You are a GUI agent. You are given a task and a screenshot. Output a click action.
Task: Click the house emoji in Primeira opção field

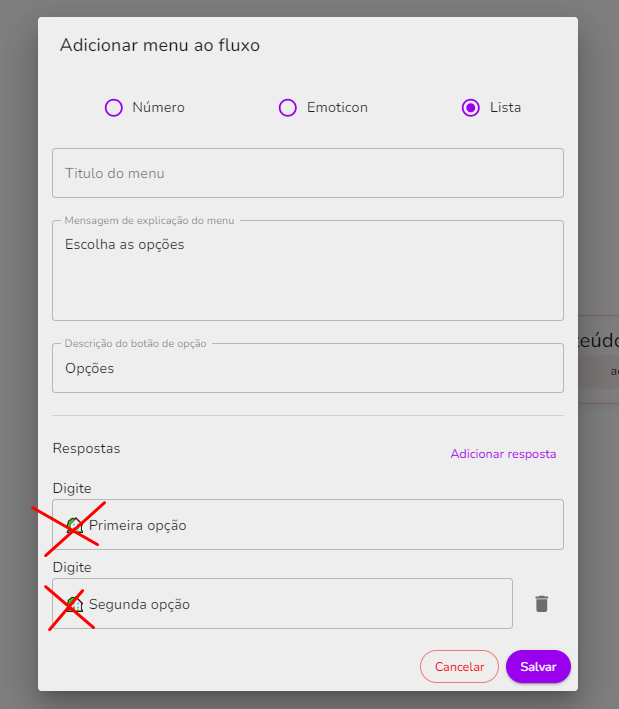(x=75, y=525)
